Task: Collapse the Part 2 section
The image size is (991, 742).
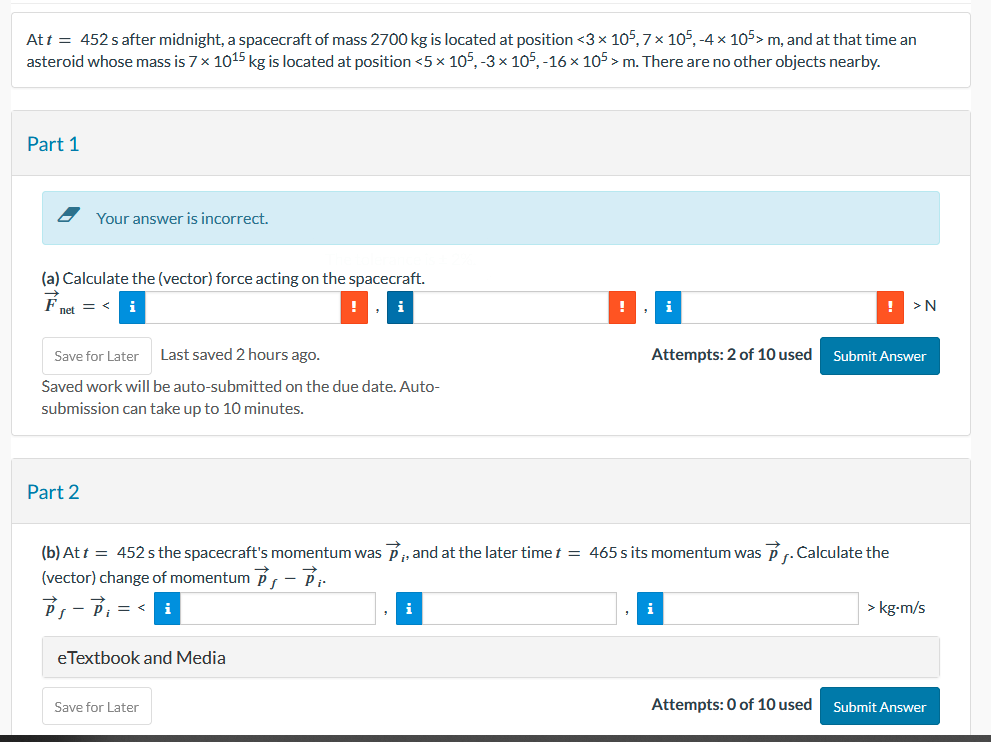Action: pos(54,491)
